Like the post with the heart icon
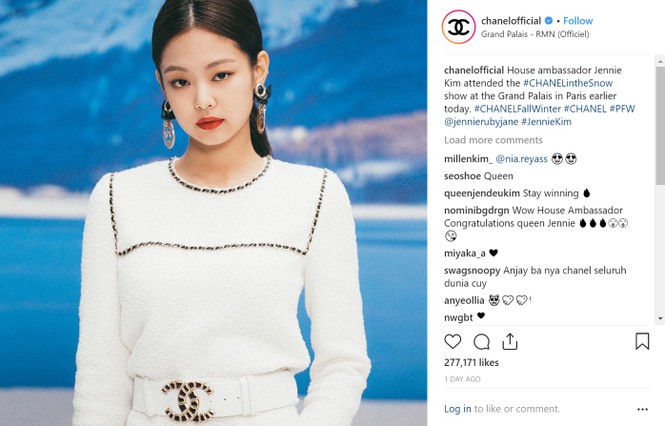665x426 pixels. coord(453,342)
